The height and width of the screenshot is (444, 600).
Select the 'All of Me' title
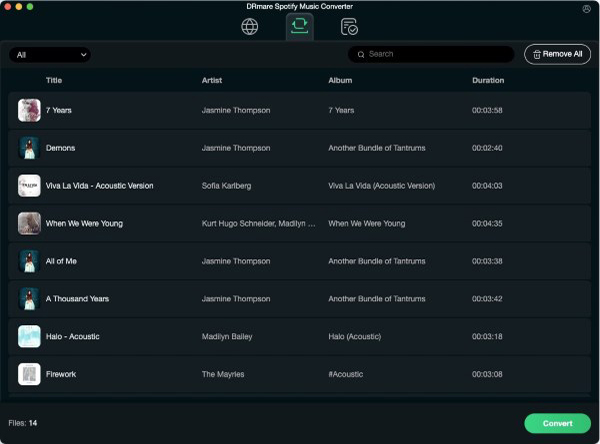pyautogui.click(x=61, y=261)
